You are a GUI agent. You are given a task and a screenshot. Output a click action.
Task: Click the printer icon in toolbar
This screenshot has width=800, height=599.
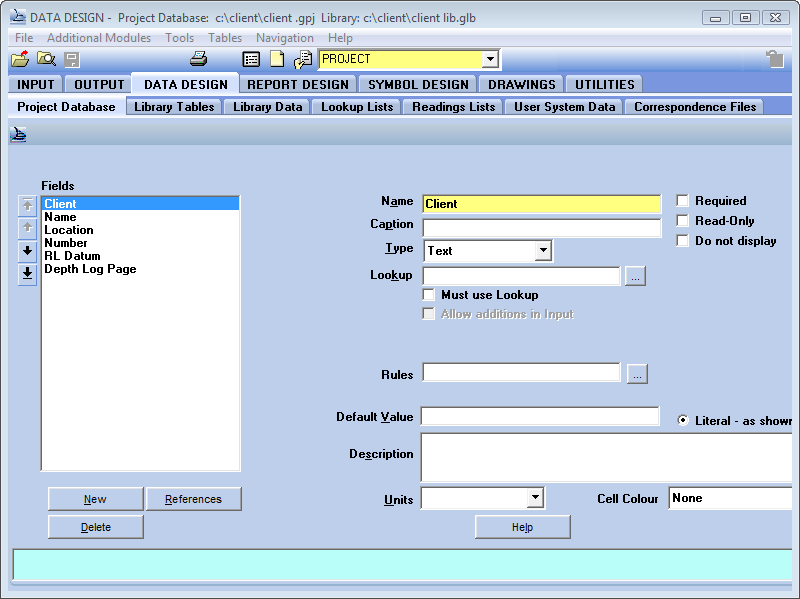[199, 59]
